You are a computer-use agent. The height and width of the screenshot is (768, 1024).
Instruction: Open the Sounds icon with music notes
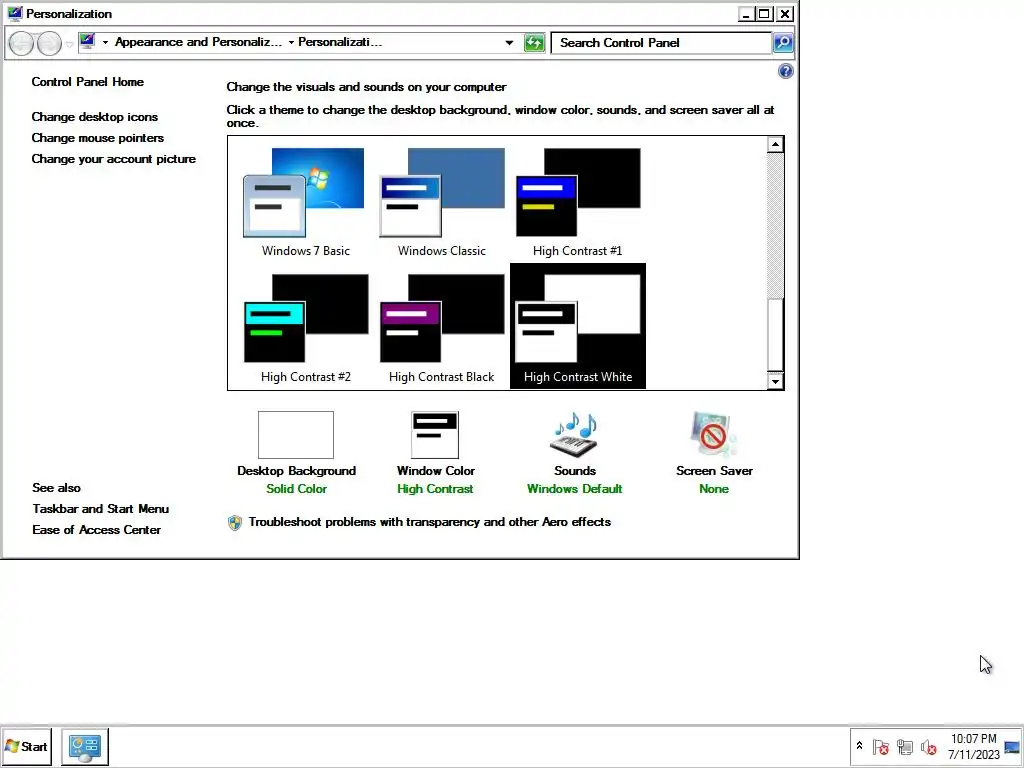pos(574,435)
